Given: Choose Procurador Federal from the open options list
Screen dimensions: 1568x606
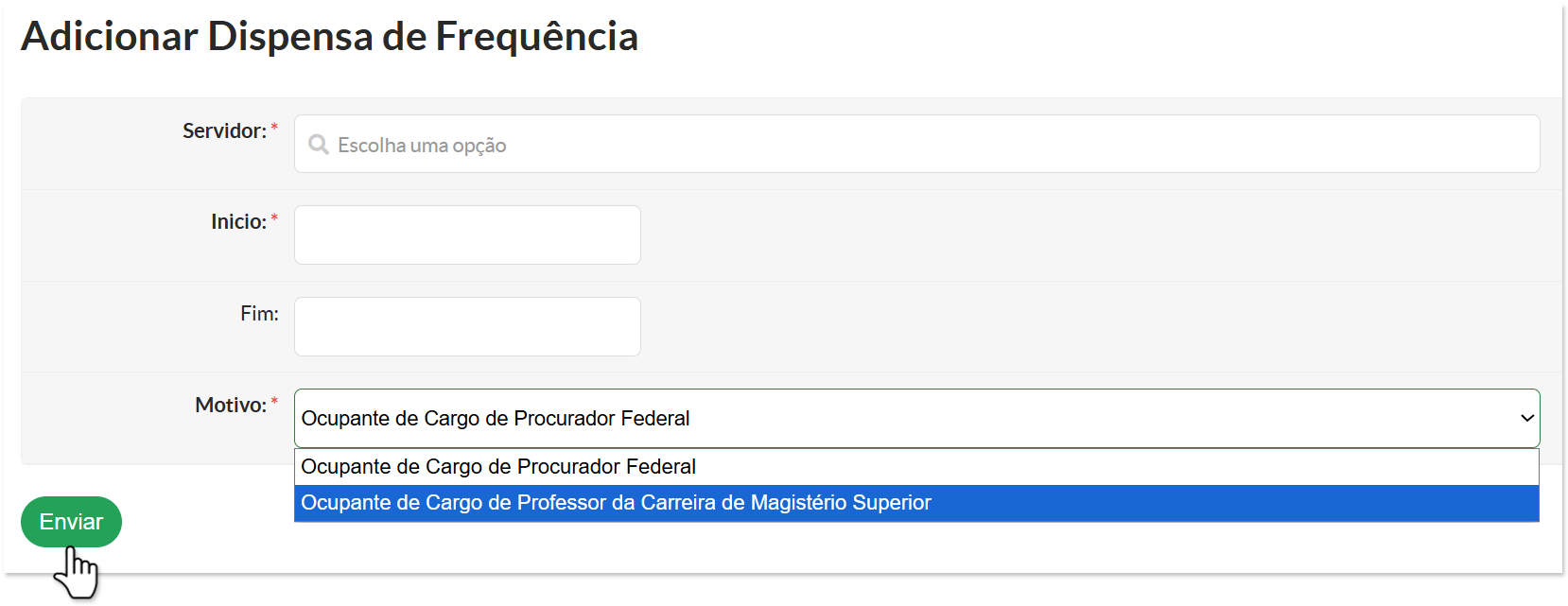Looking at the screenshot, I should (x=498, y=467).
